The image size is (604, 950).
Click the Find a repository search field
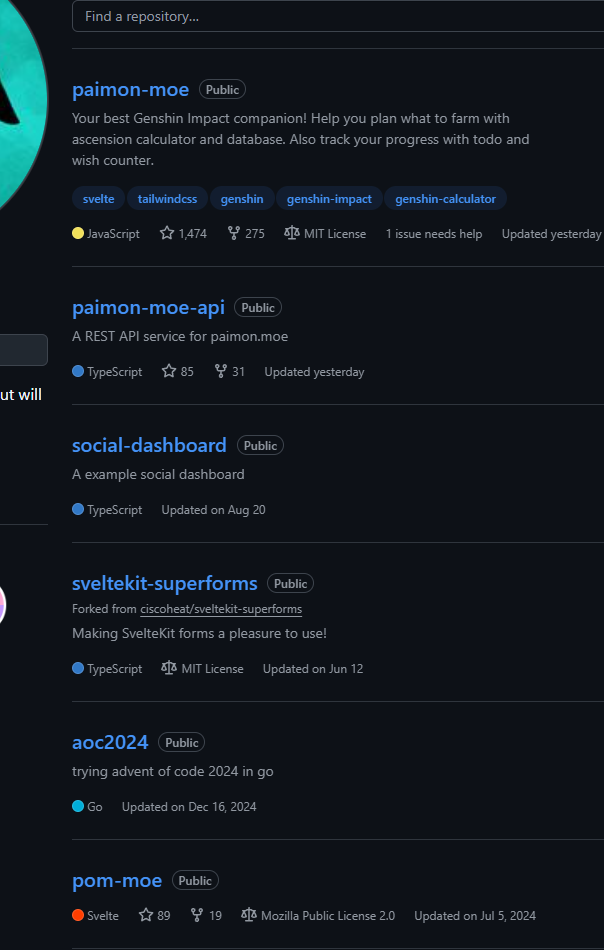(338, 16)
